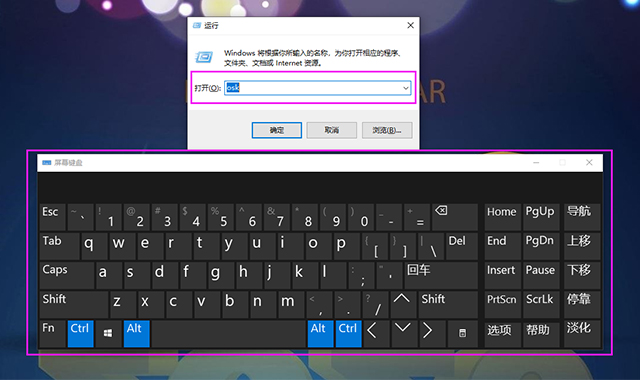
Task: Tap the backtick/tilde key
Action: [x=80, y=217]
